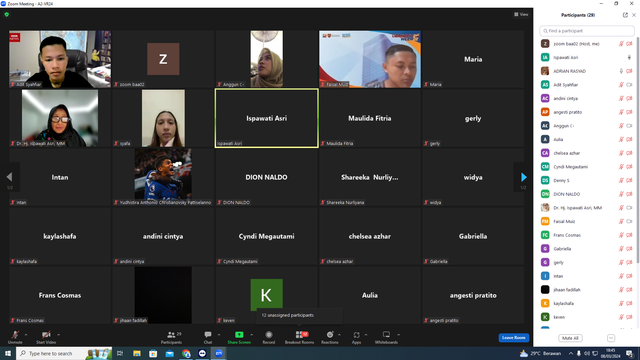Start recording with the Record button
640x360 pixels.
point(269,337)
